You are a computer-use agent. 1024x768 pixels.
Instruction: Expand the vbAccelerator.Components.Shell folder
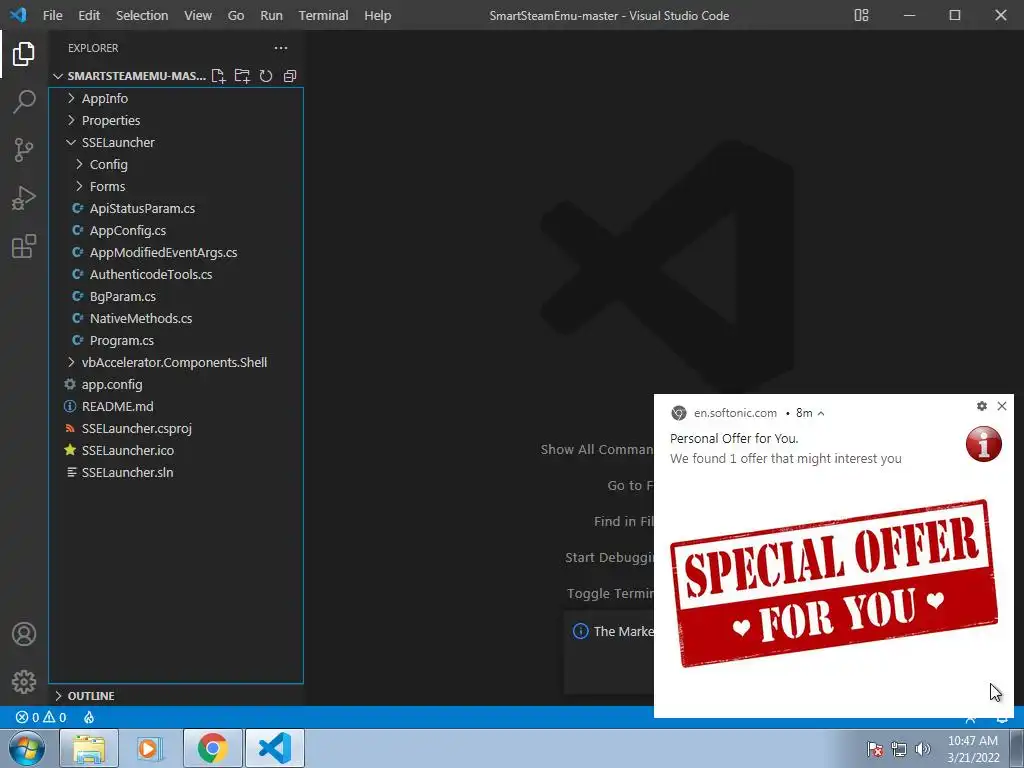(x=176, y=362)
